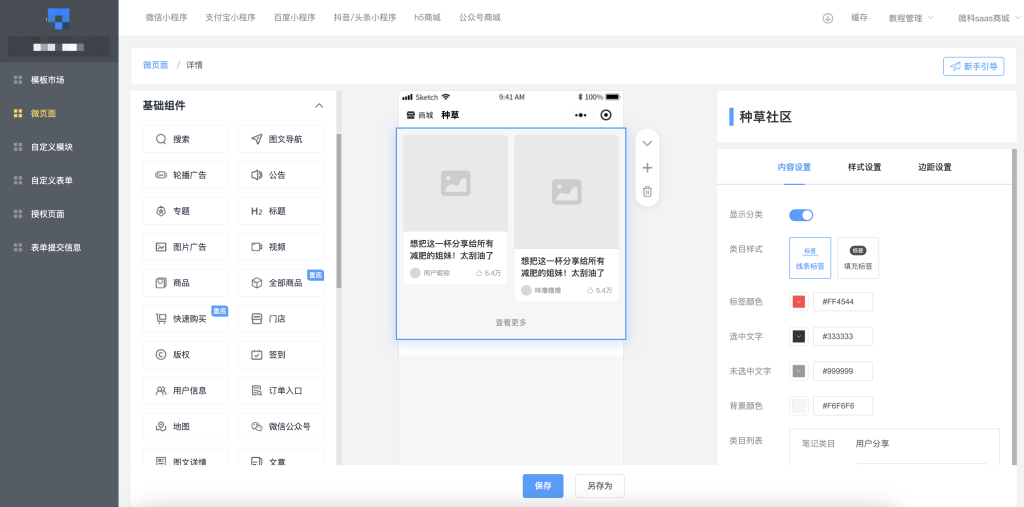Click the 另存为 save-as button
1024x507 pixels.
[600, 486]
